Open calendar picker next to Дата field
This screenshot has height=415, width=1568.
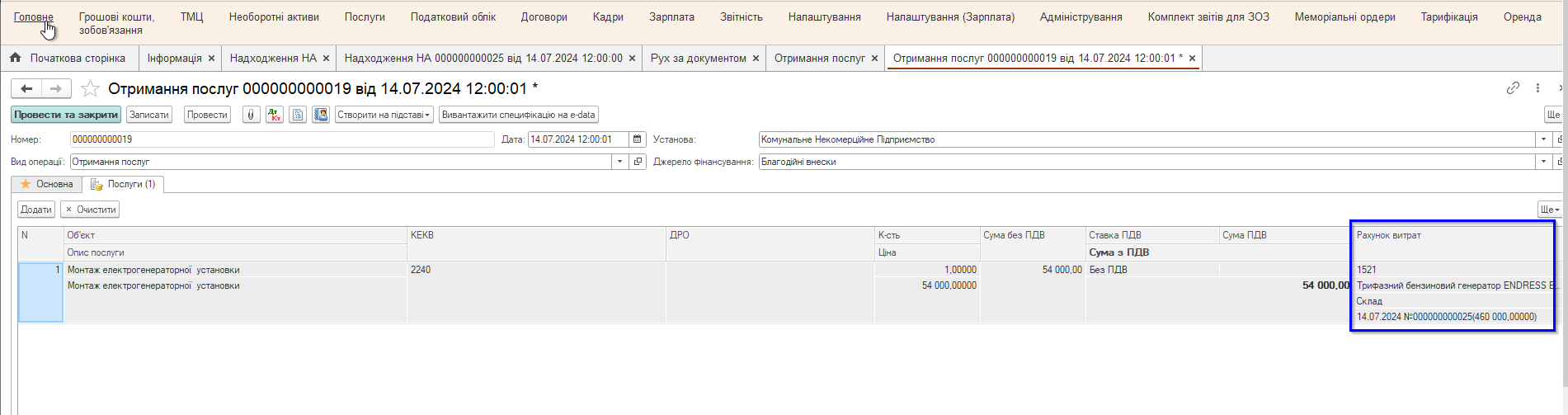coord(638,139)
